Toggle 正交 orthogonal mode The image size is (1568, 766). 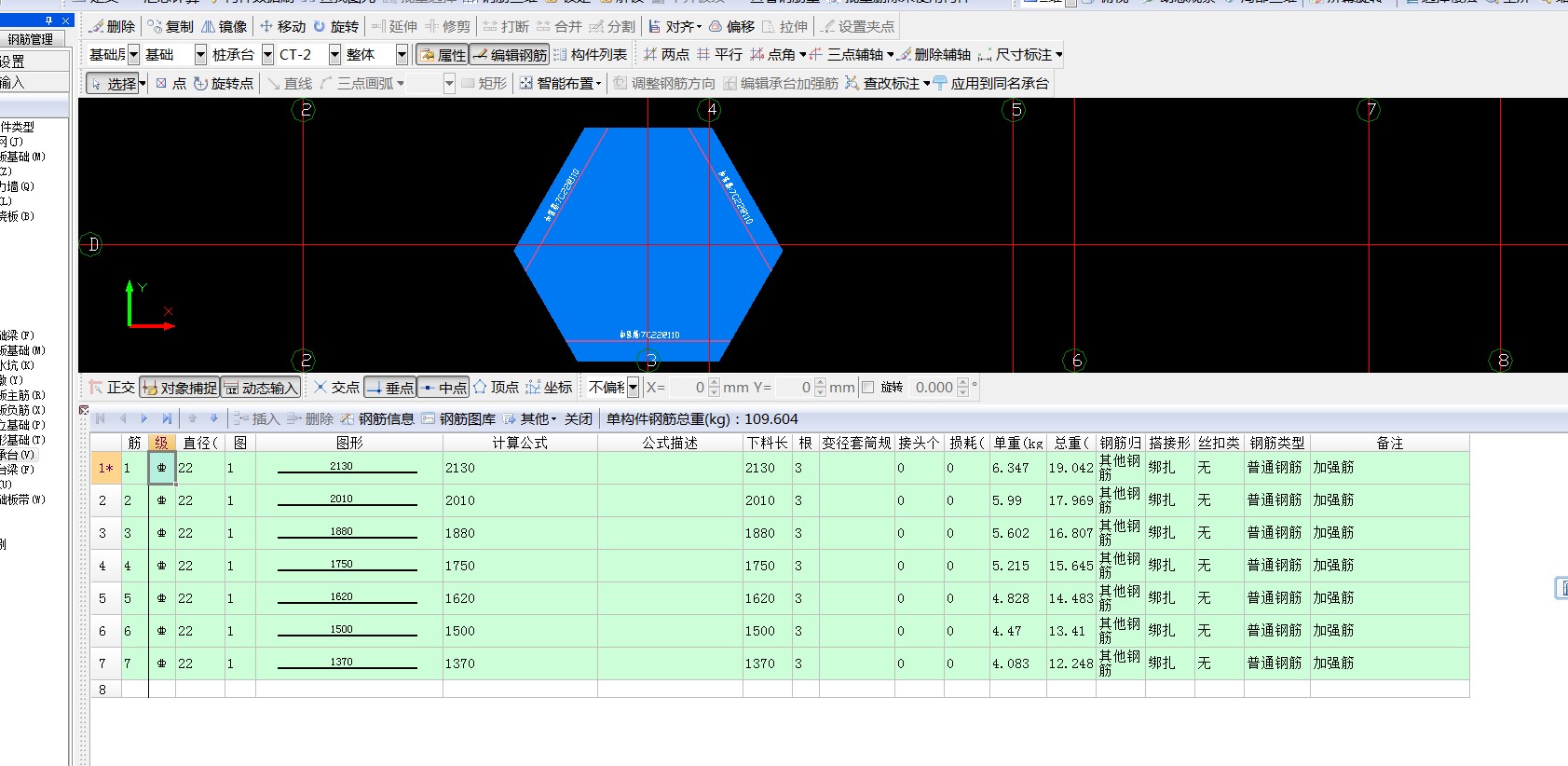tap(112, 387)
